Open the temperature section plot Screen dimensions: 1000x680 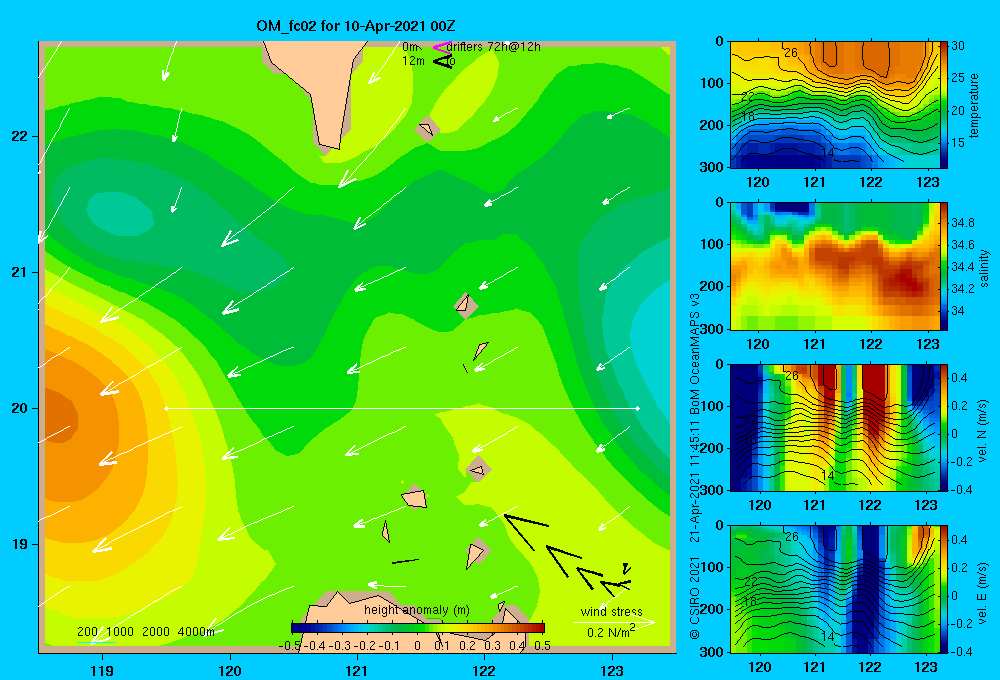coord(834,105)
